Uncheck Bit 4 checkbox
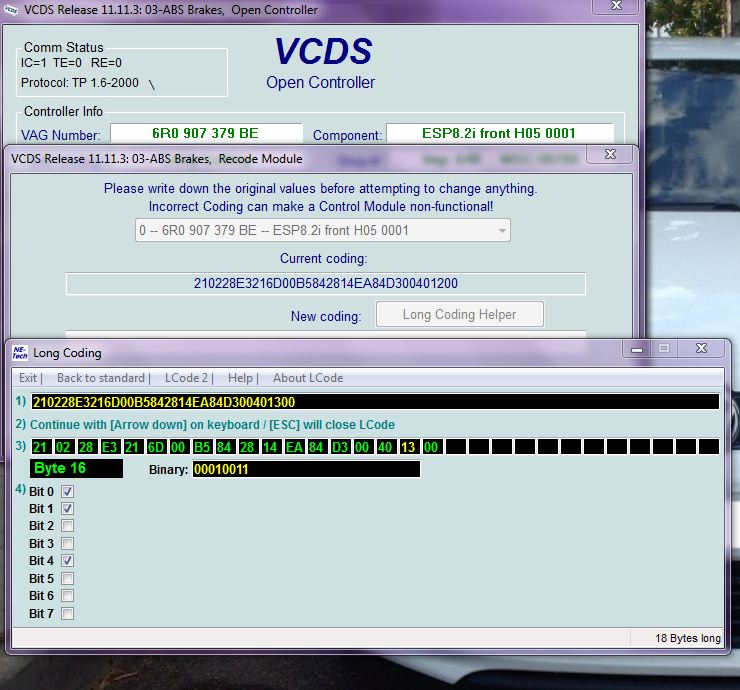Image resolution: width=740 pixels, height=690 pixels. pyautogui.click(x=67, y=561)
